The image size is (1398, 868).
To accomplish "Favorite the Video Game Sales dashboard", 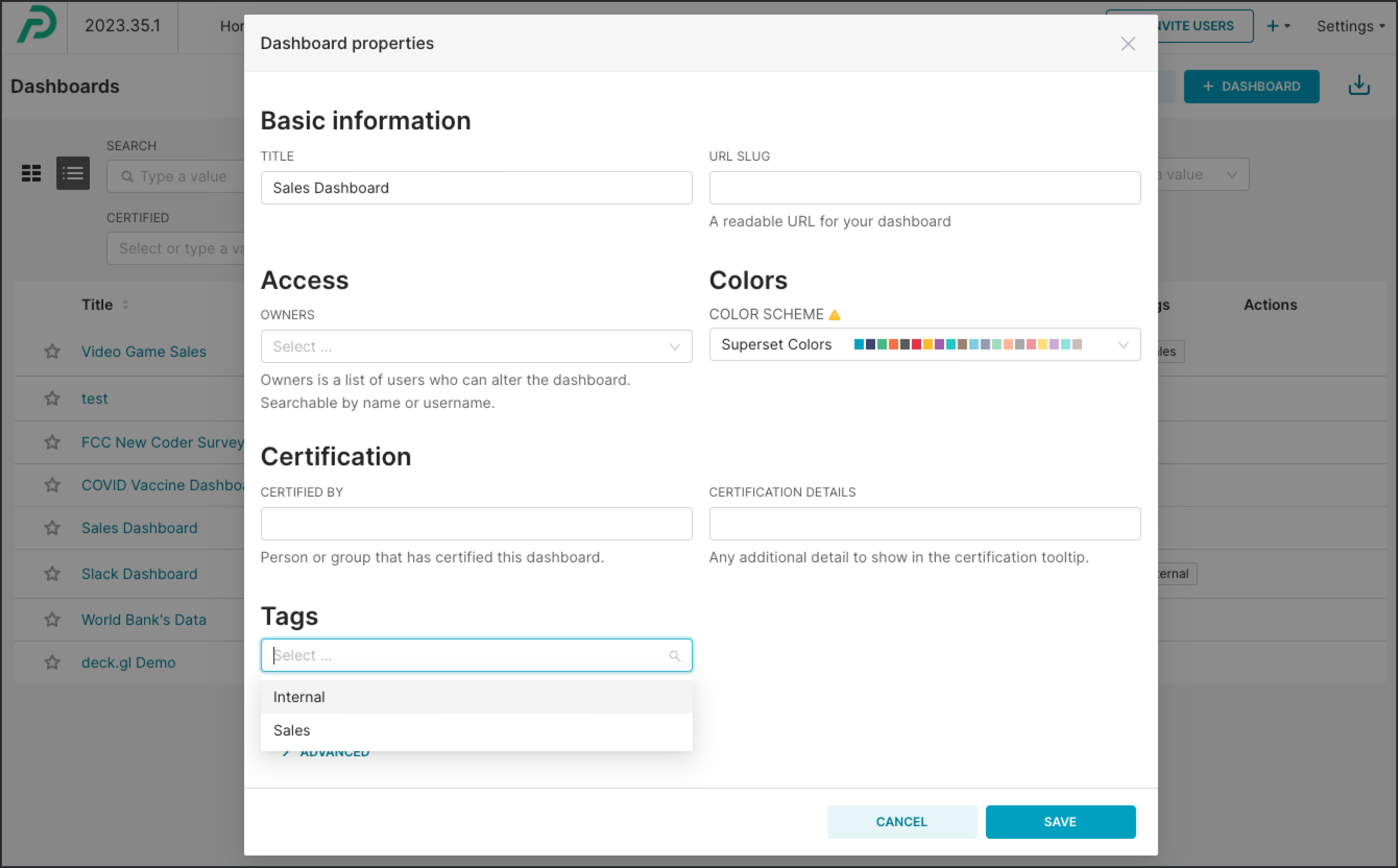I will tap(52, 351).
